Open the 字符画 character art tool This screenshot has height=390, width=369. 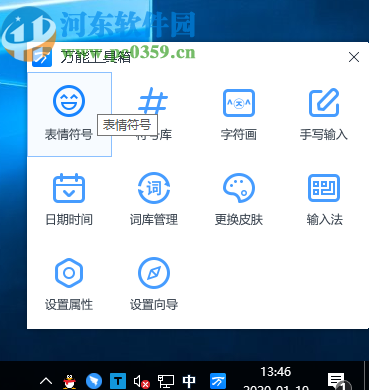tap(239, 114)
